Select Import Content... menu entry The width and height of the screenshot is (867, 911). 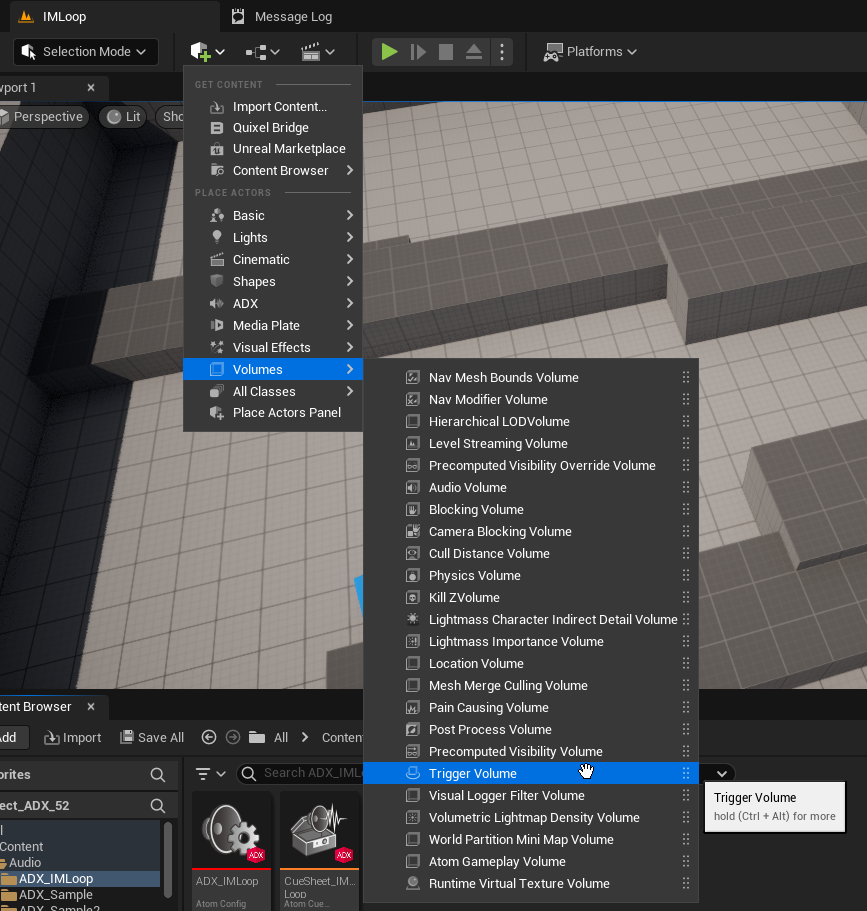(x=273, y=107)
